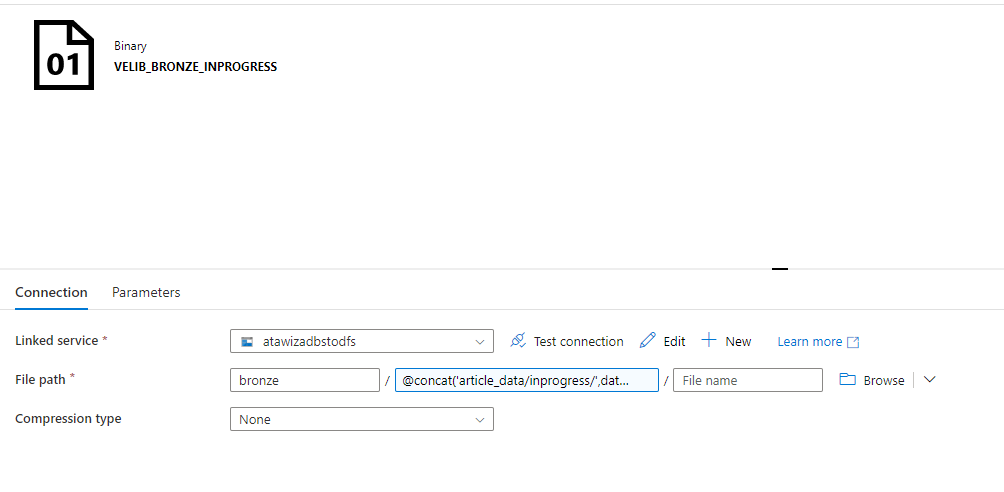This screenshot has height=492, width=1004.
Task: Click the storage icon inside Linked service box
Action: click(x=247, y=342)
